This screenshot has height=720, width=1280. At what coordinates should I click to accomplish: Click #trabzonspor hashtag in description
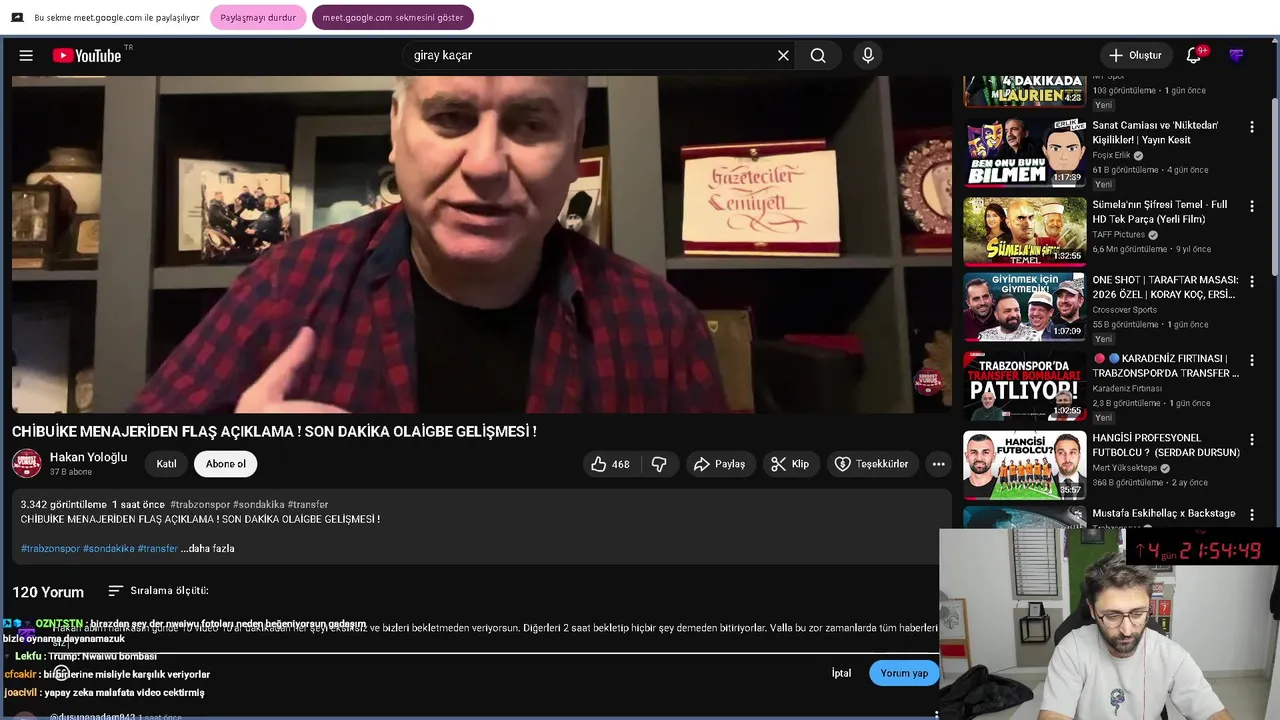point(50,548)
